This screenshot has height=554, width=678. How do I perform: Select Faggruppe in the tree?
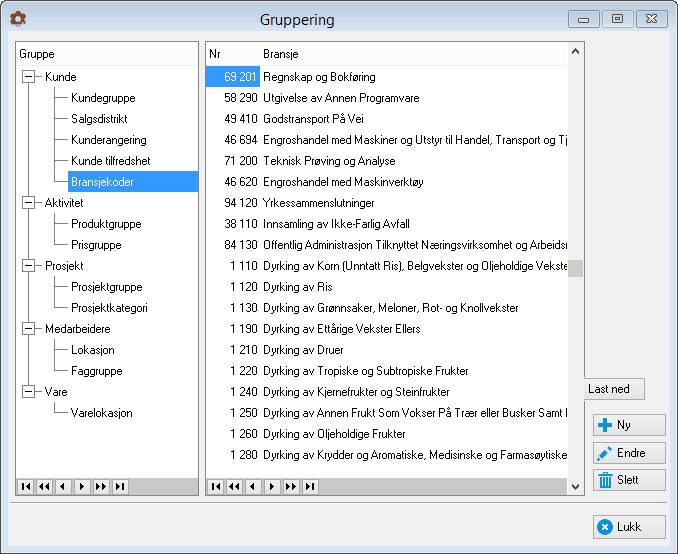[x=96, y=371]
